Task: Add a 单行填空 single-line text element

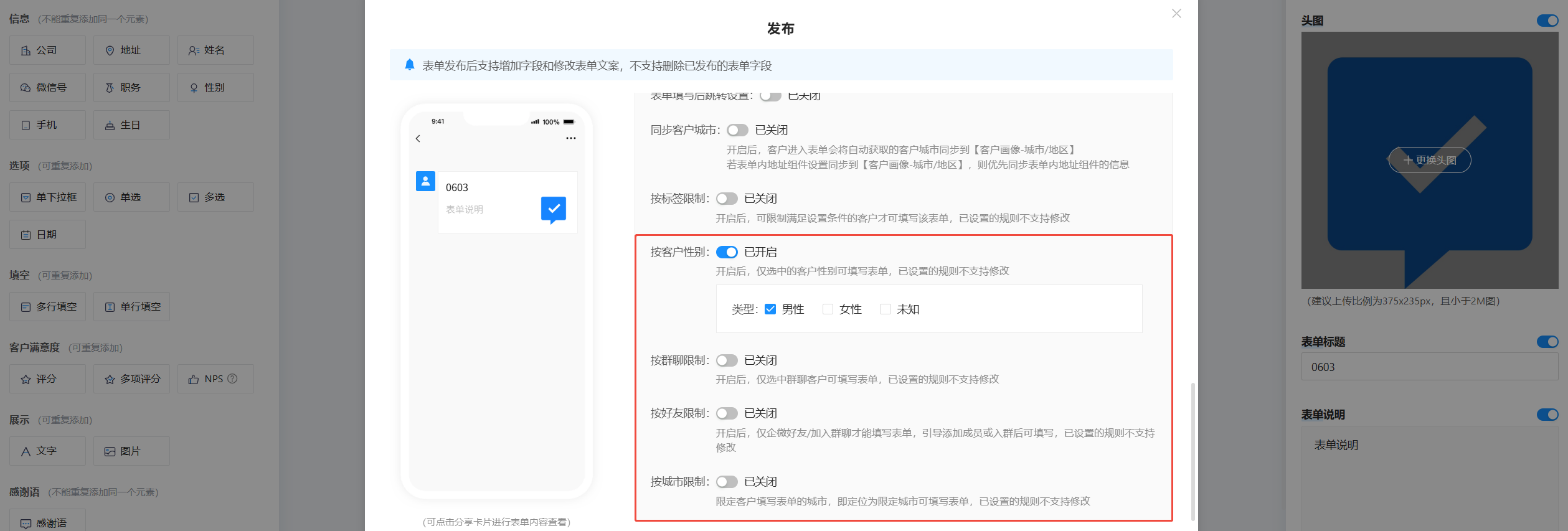Action: pyautogui.click(x=131, y=307)
